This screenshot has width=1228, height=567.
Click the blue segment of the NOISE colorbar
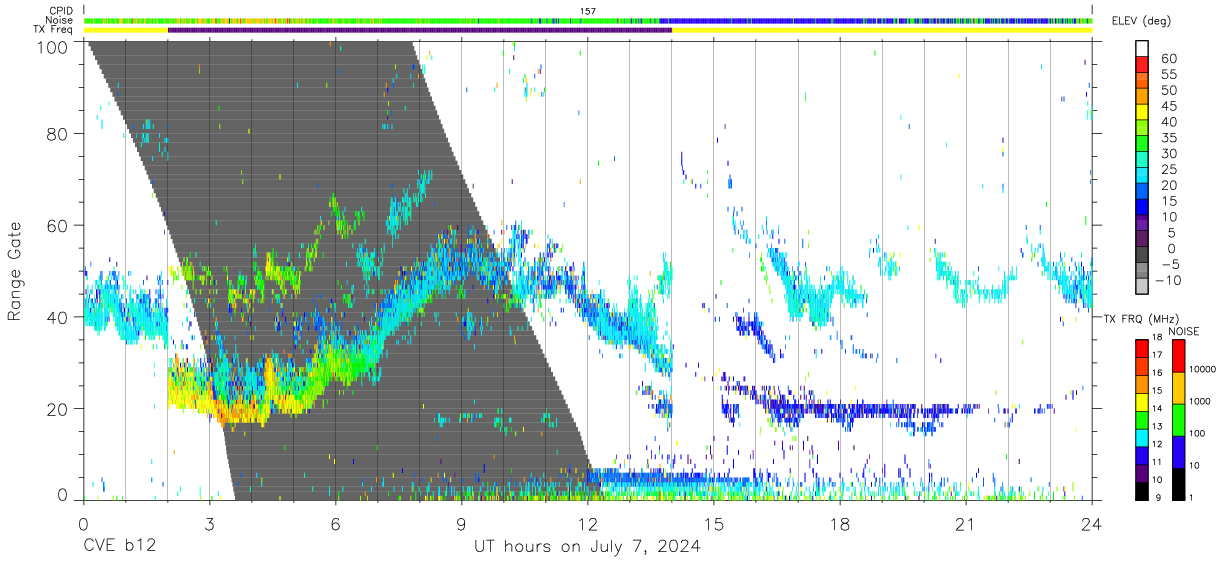point(1178,452)
